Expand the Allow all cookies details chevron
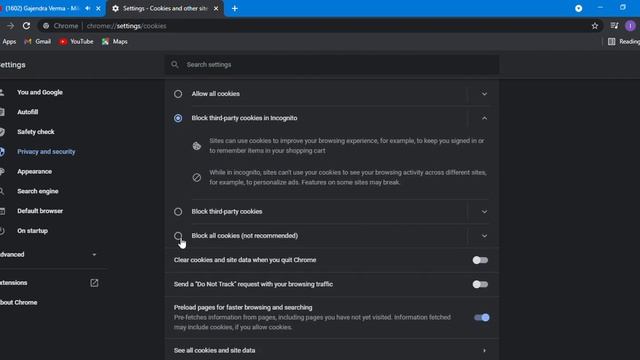 pos(484,94)
